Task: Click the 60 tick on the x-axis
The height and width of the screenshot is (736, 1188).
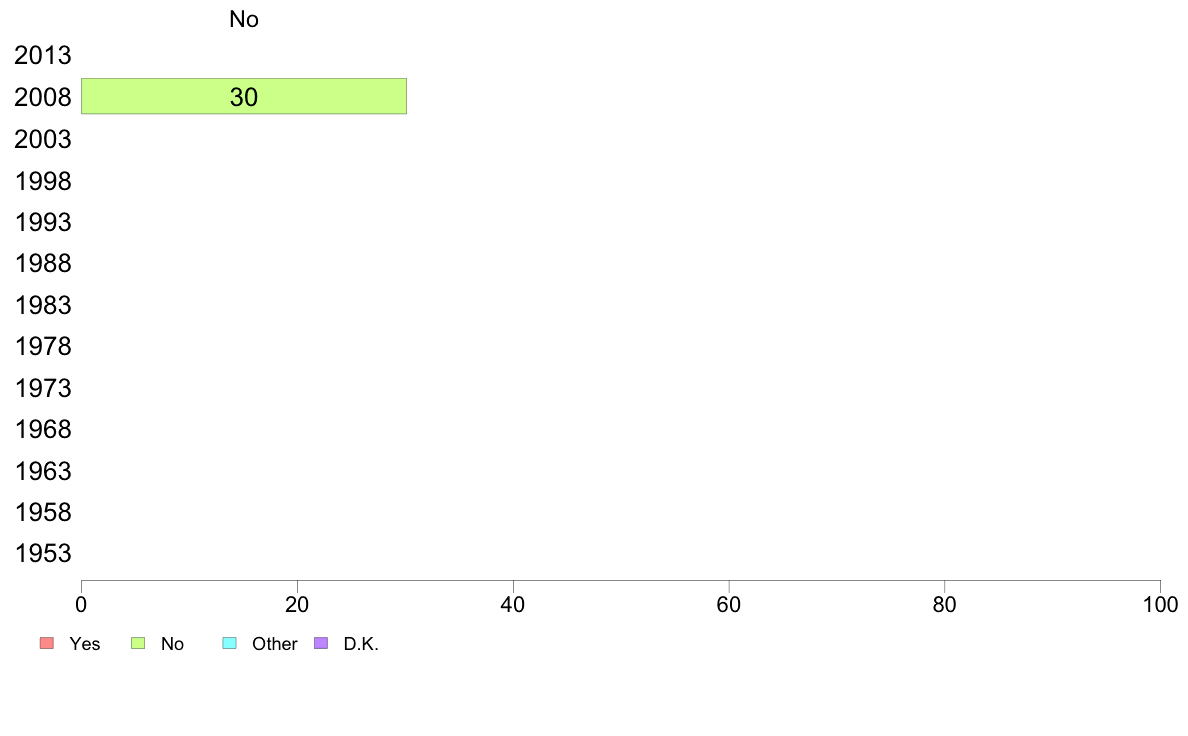Action: tap(729, 604)
